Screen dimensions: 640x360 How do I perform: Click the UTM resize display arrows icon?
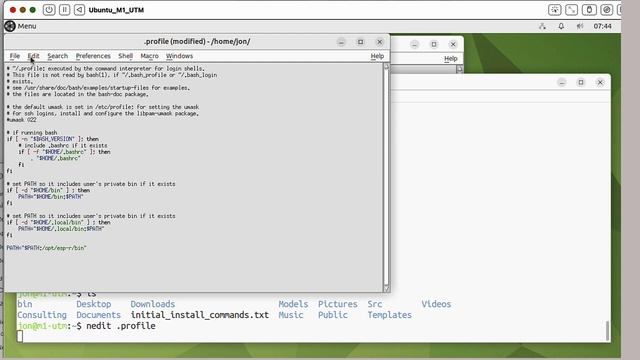[571, 10]
